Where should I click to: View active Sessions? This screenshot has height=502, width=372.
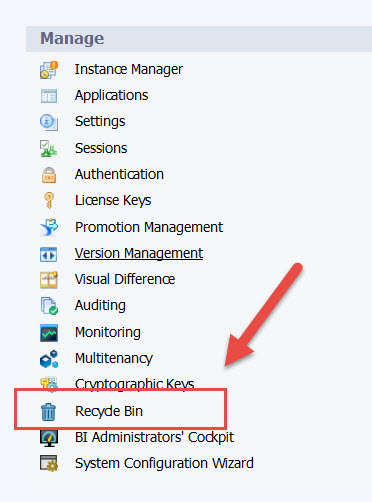[101, 148]
